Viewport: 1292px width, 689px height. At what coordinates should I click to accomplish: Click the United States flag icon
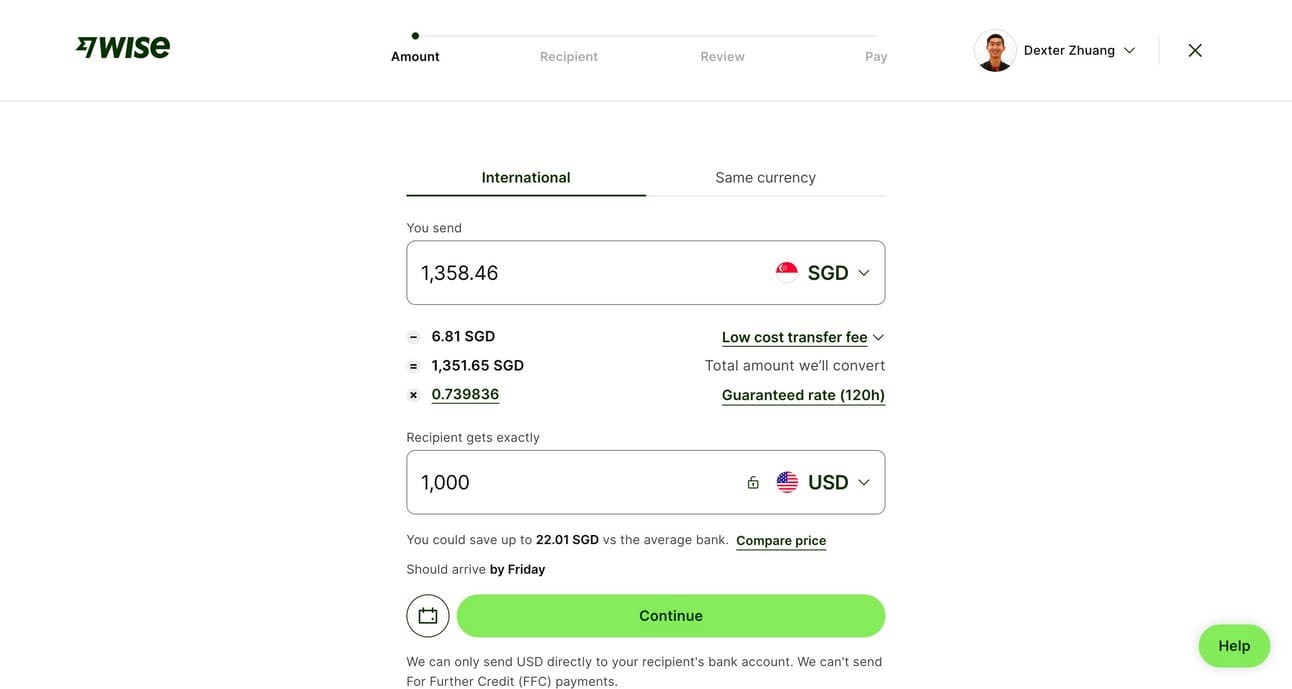click(x=787, y=483)
